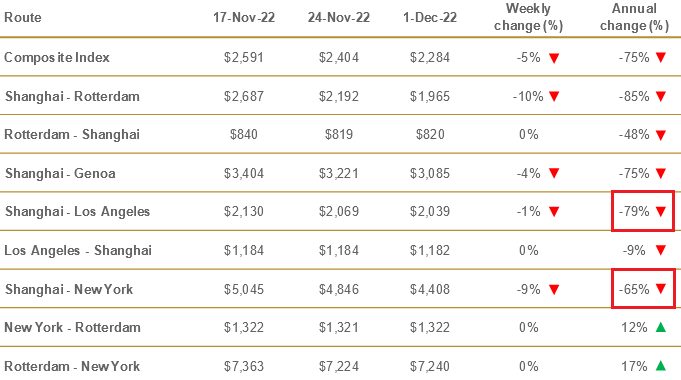Click the red arrow beside -9% annual change
681x380 pixels.
point(661,250)
